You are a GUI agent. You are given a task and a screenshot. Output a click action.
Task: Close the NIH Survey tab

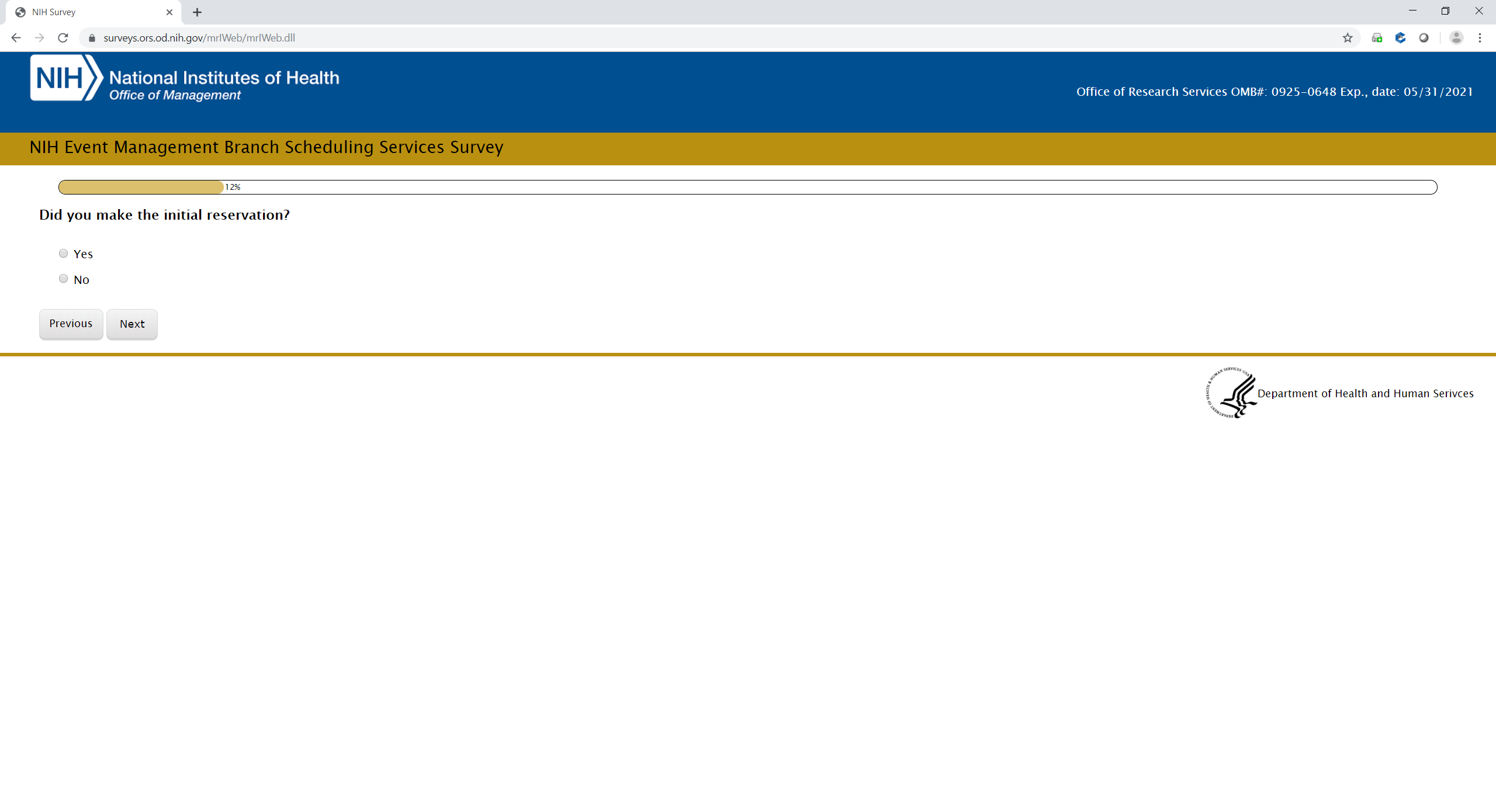(169, 12)
